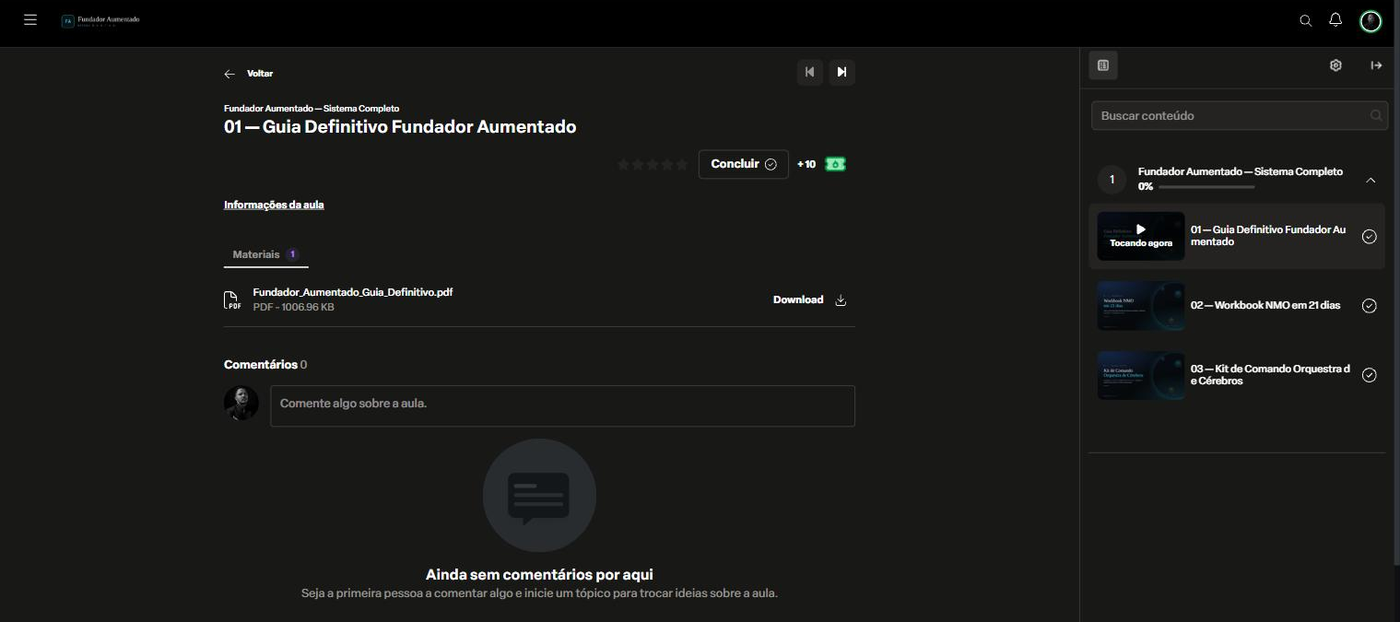The height and width of the screenshot is (622, 1400).
Task: Collapse the Fundador Aumentado module chevron
Action: tap(1370, 180)
